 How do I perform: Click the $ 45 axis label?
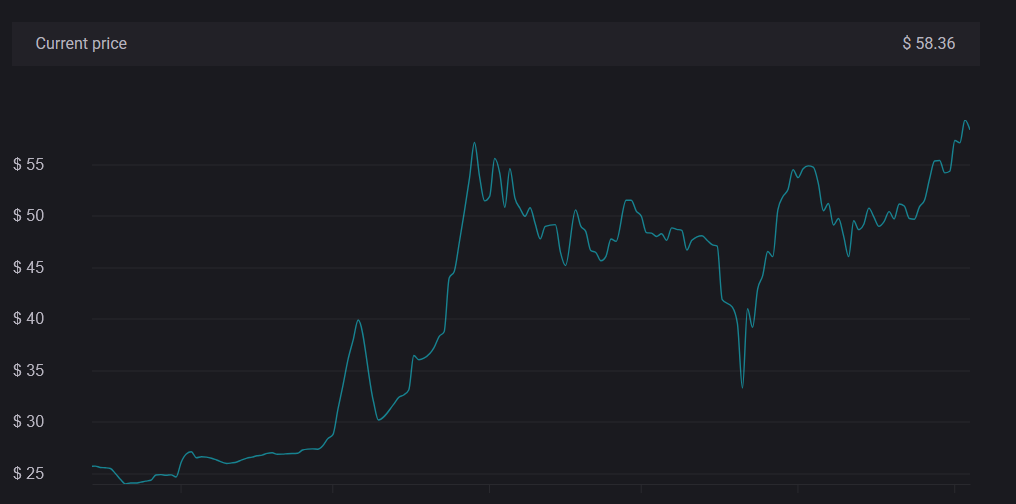click(x=29, y=268)
